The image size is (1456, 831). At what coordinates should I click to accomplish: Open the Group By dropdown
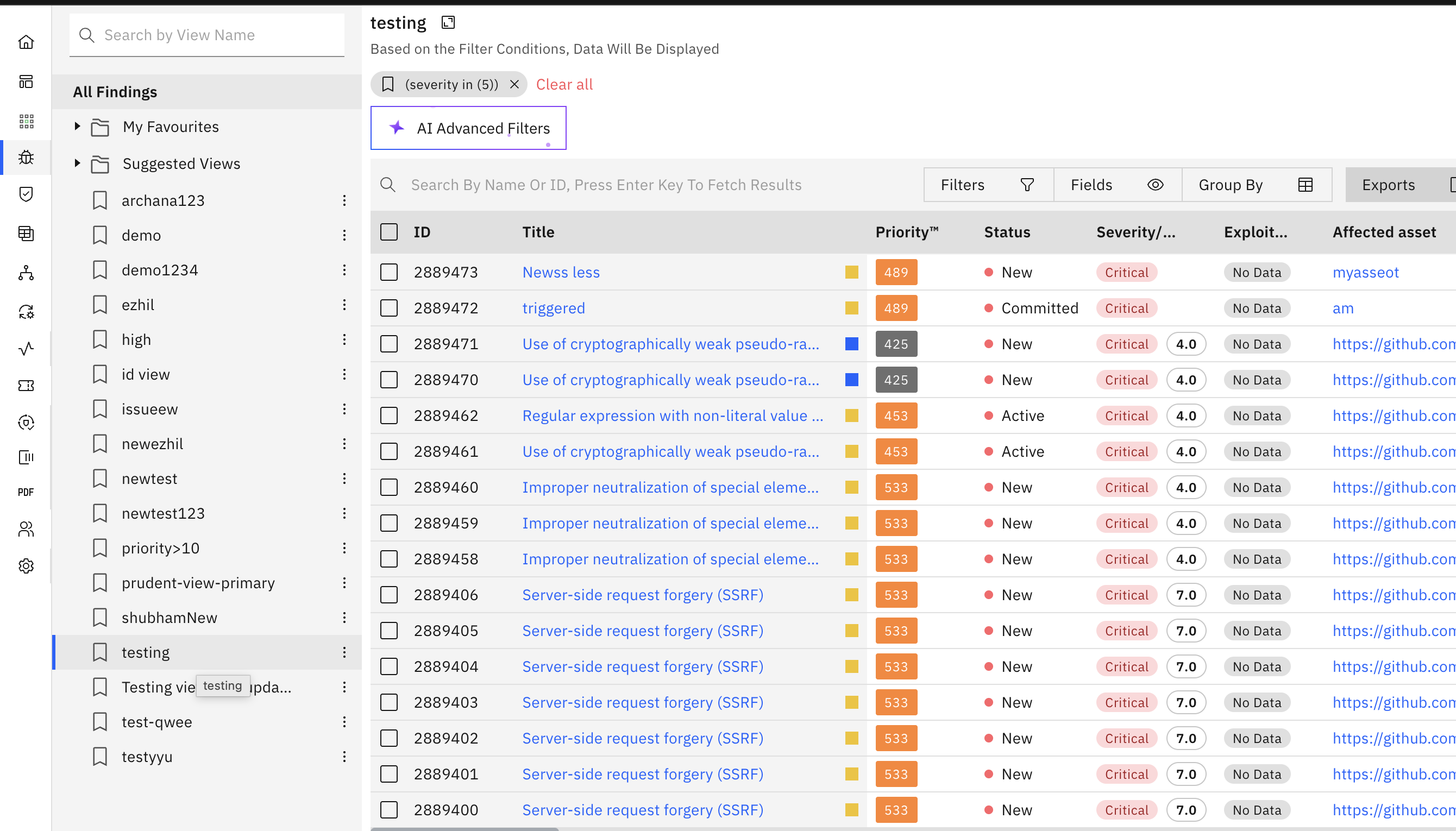pos(1256,184)
